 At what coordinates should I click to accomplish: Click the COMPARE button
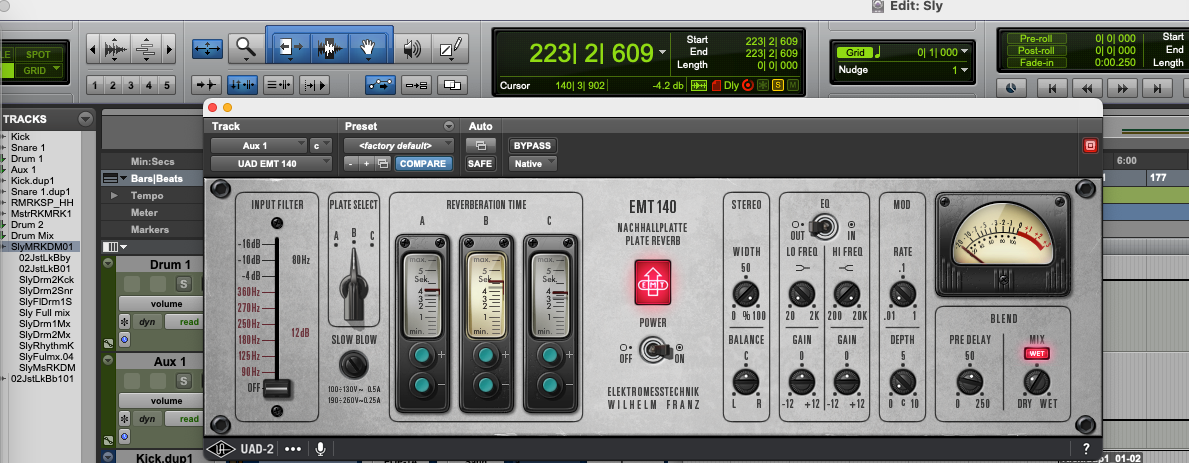click(422, 163)
